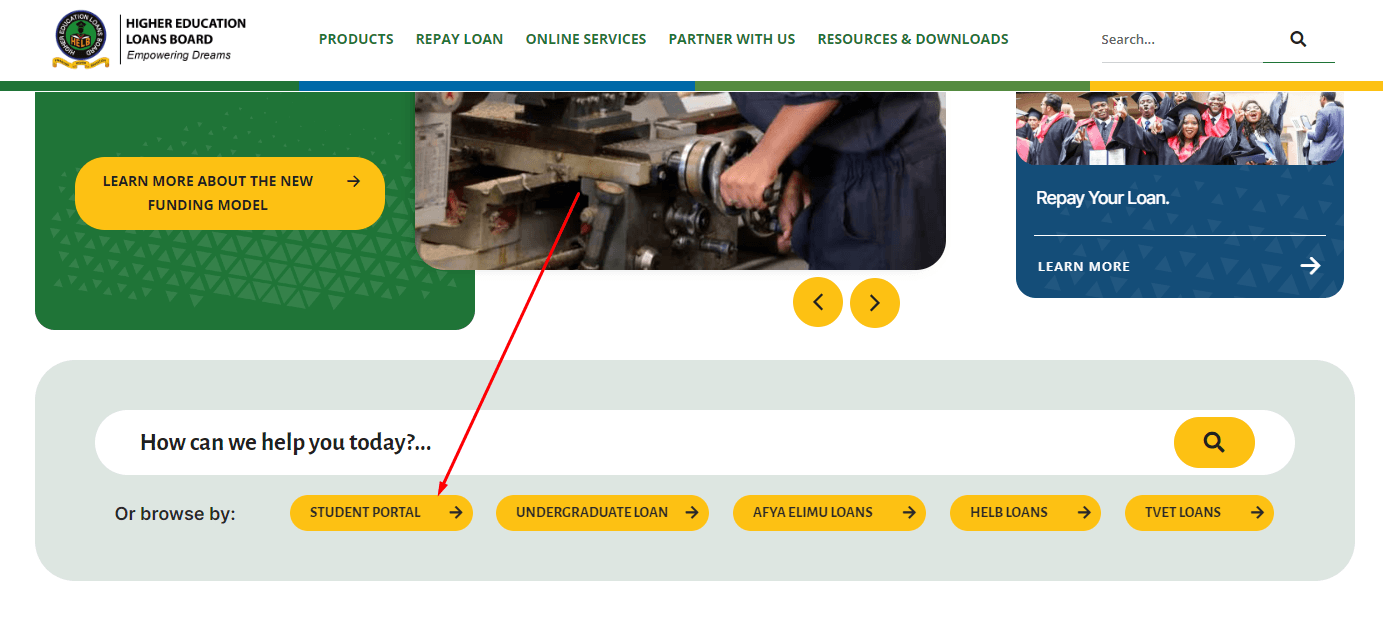
Task: Open Afya Elimu Loans
Action: tap(829, 512)
